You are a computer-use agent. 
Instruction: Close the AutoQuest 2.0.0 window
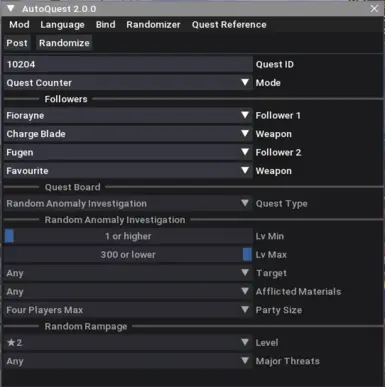pos(374,8)
